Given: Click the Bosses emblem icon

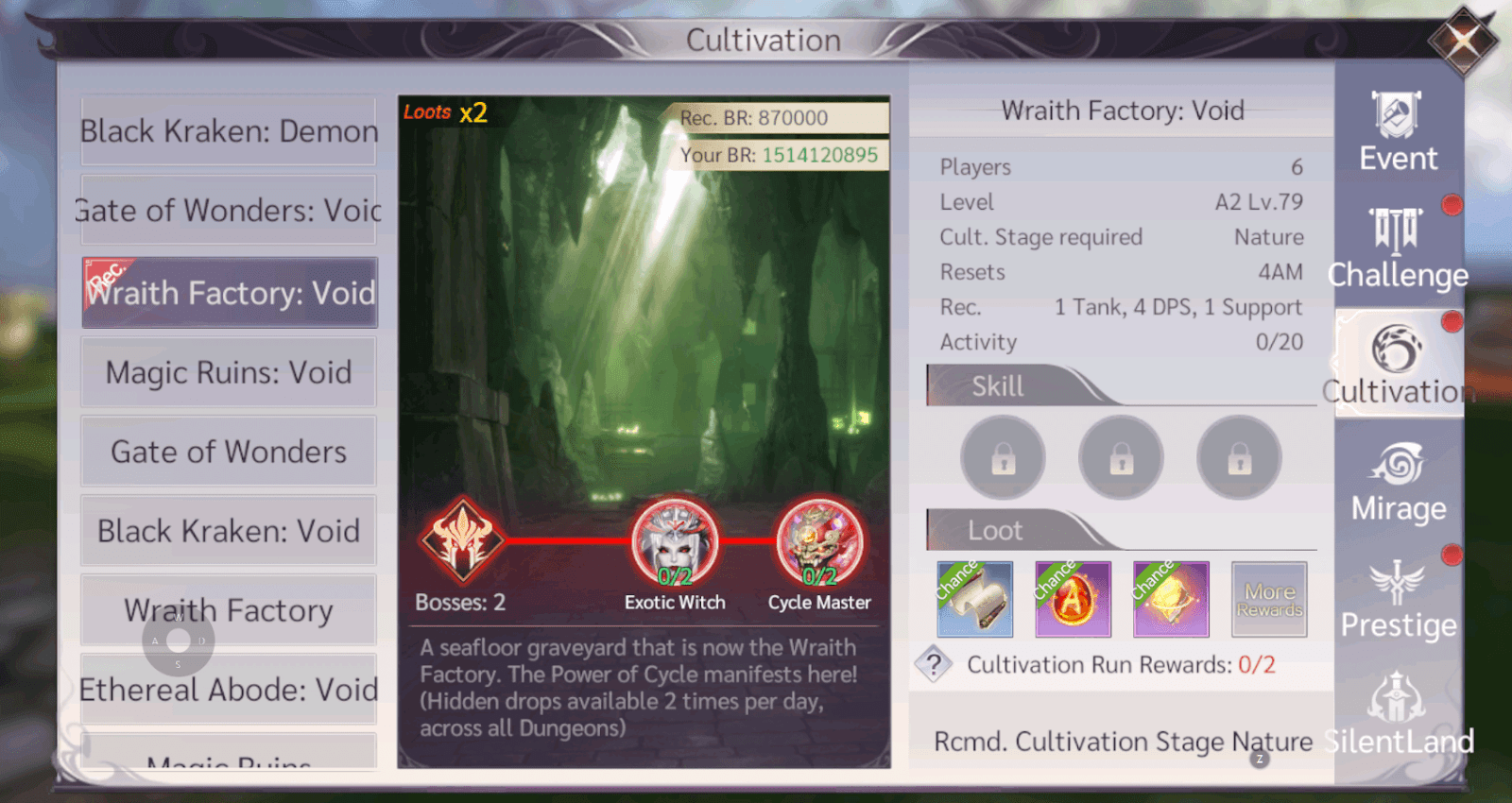Looking at the screenshot, I should [462, 541].
